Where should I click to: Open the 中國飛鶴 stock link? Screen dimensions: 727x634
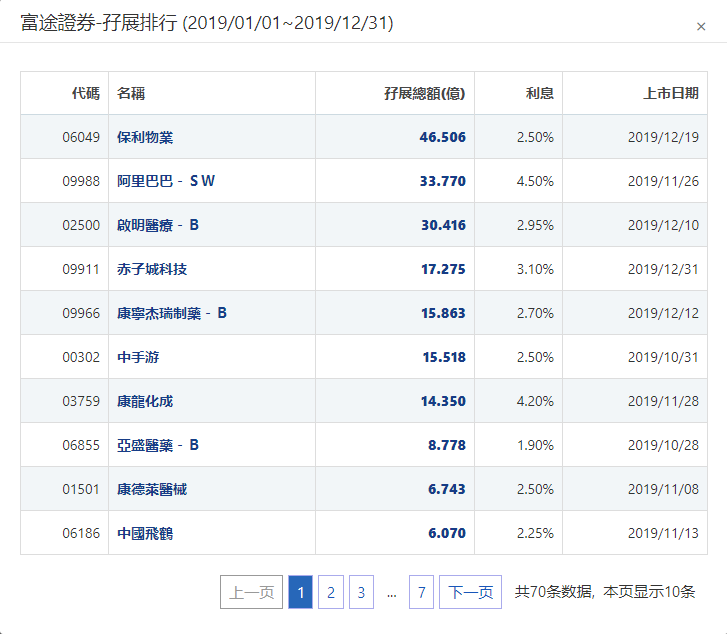click(145, 533)
